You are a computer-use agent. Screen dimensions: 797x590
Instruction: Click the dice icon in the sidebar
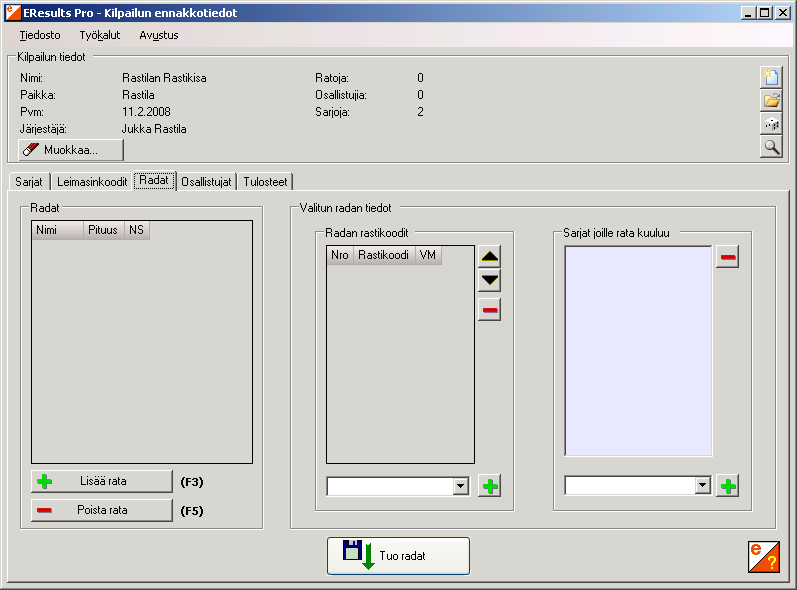pos(771,123)
